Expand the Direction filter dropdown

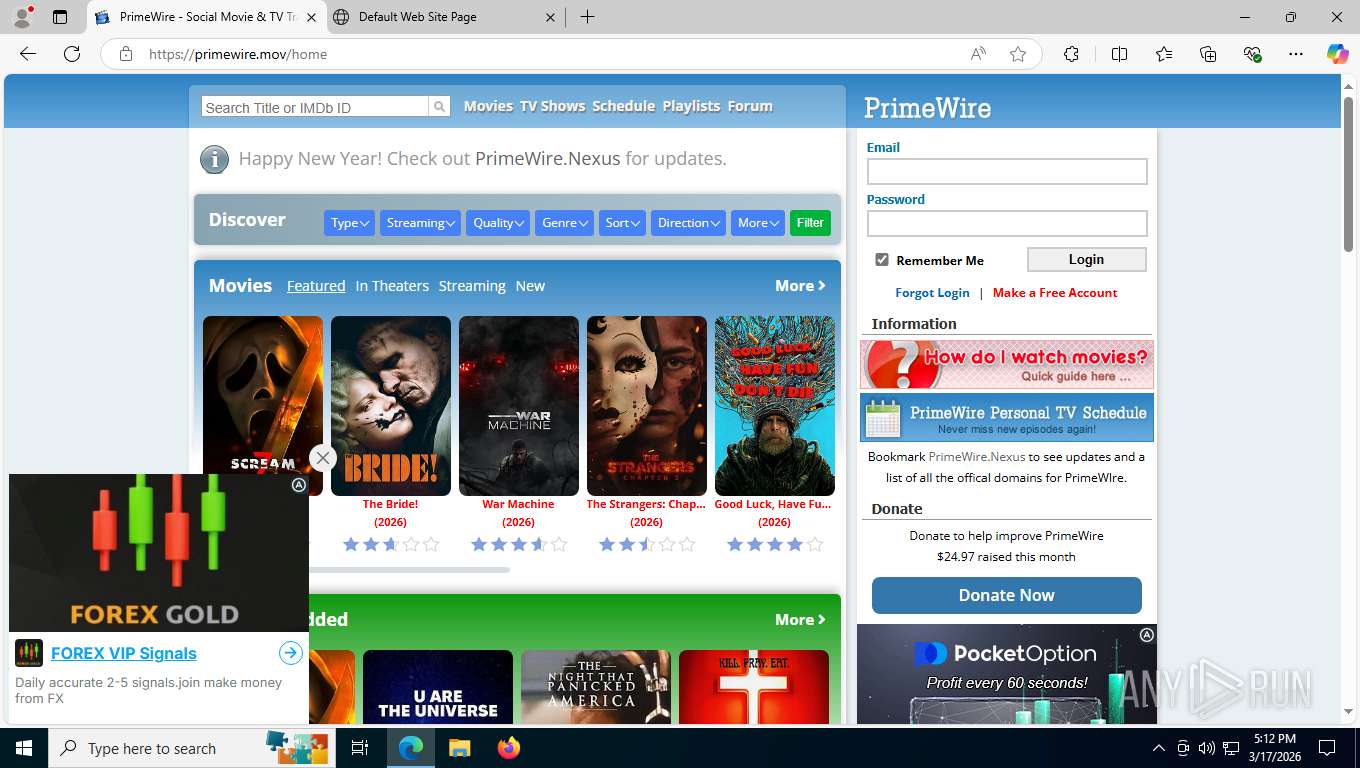pos(688,223)
